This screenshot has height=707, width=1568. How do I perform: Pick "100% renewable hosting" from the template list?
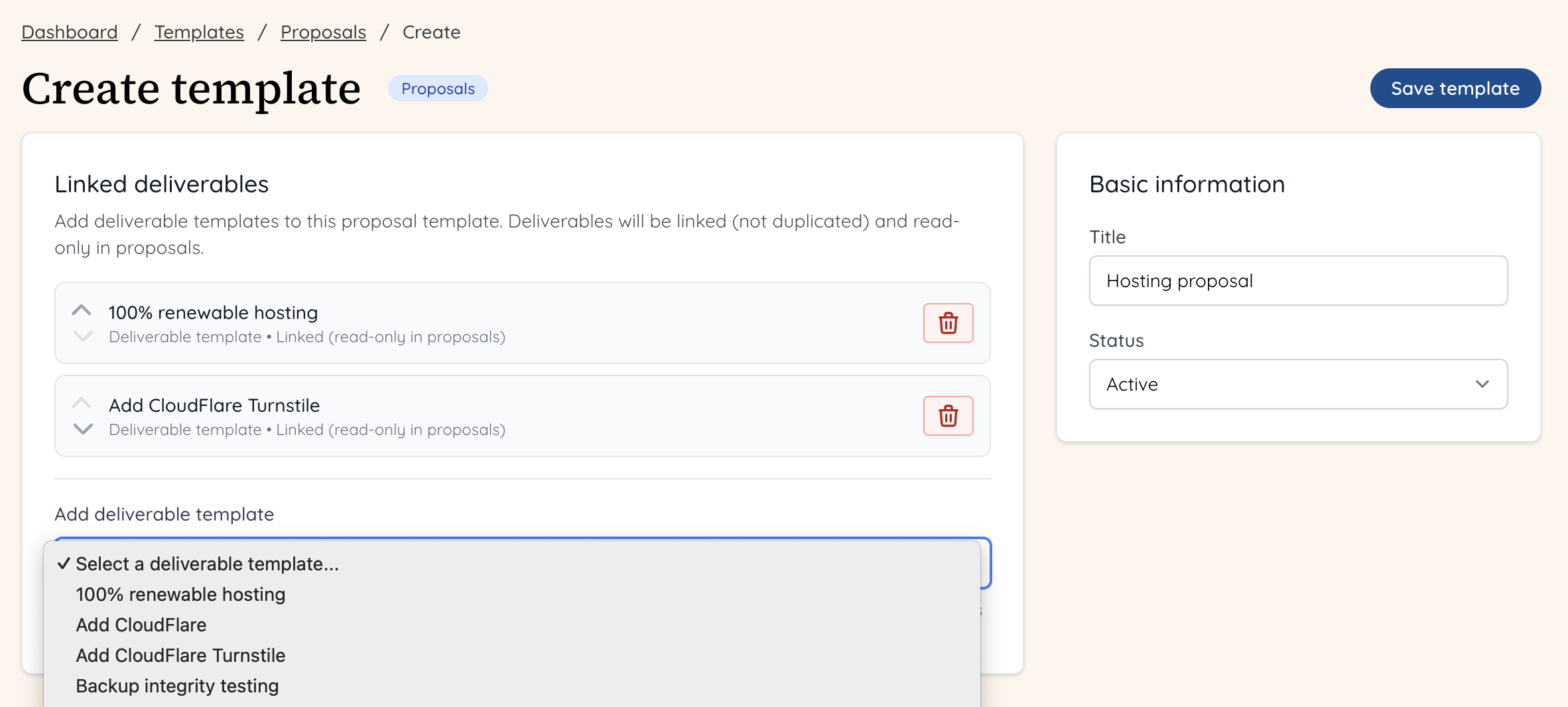[180, 594]
